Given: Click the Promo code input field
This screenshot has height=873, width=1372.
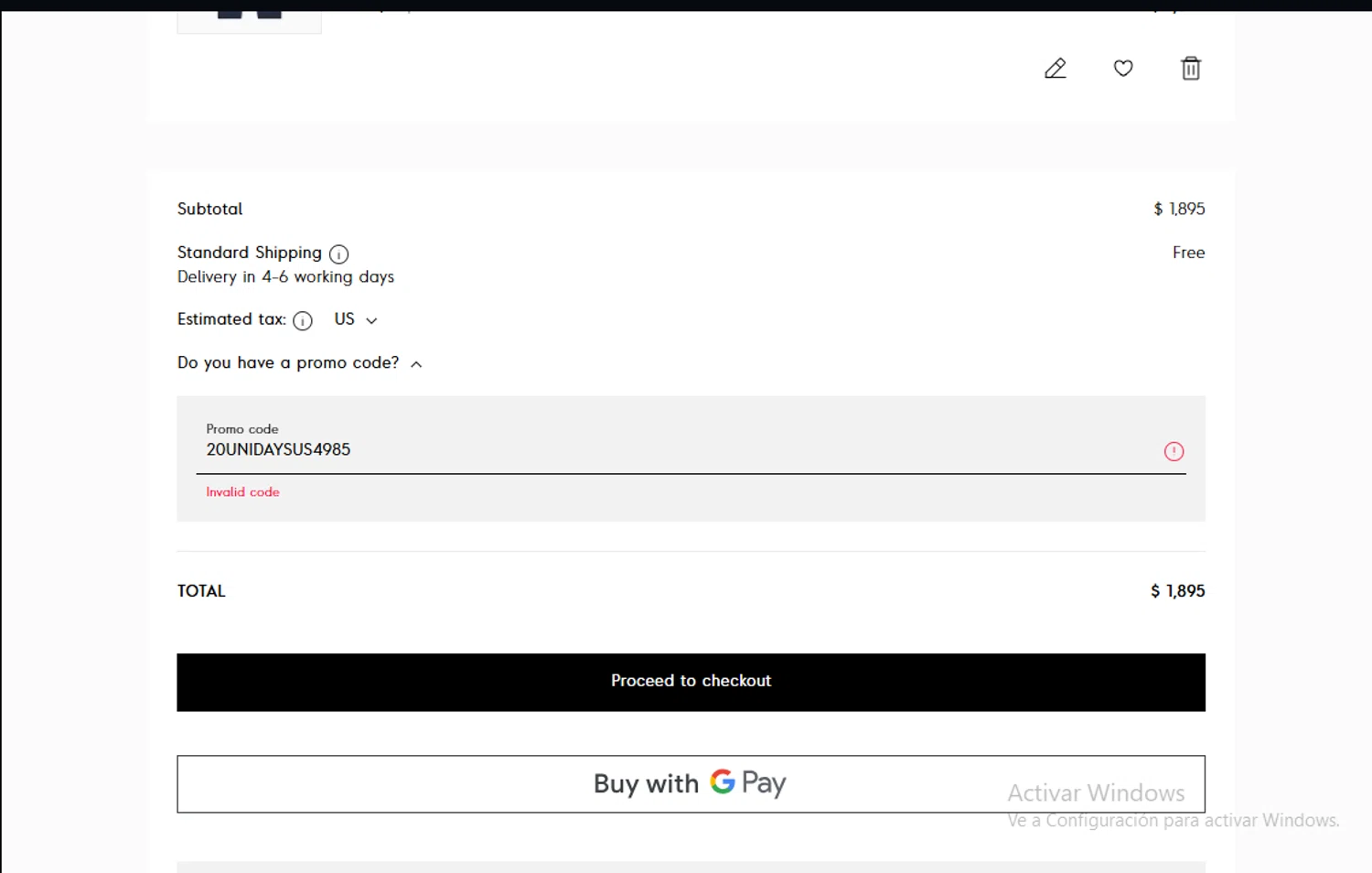Looking at the screenshot, I should tap(691, 449).
